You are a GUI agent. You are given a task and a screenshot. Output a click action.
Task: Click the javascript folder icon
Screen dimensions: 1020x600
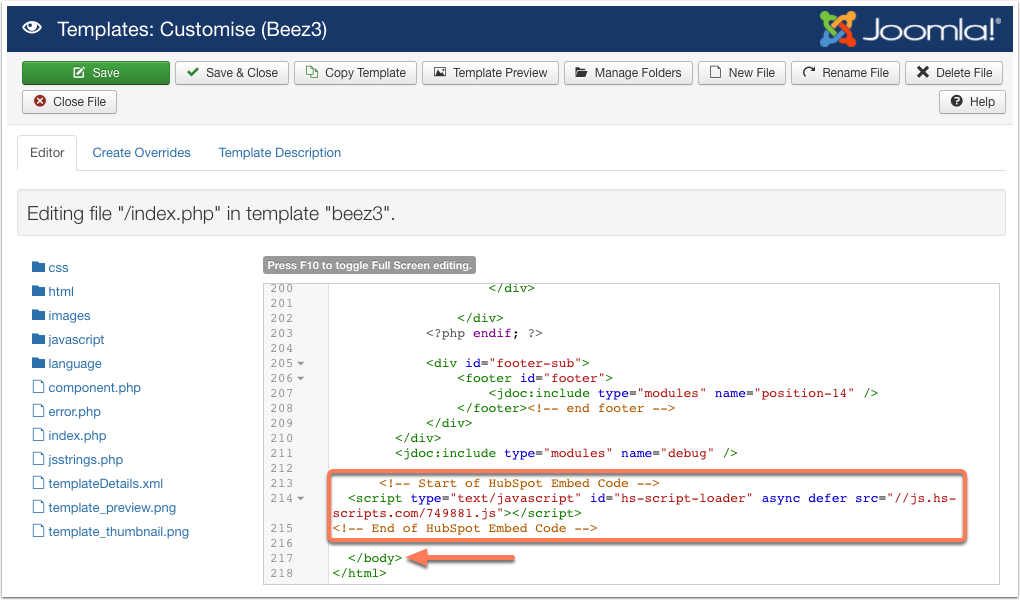[x=38, y=340]
